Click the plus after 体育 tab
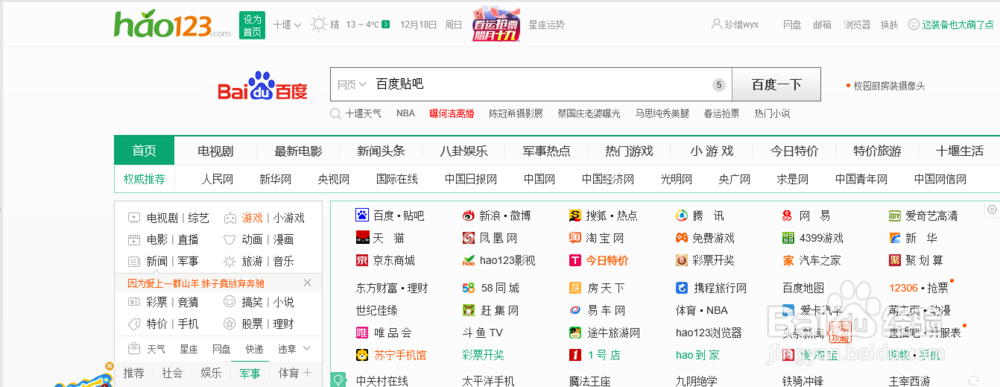The image size is (1000, 387). [307, 372]
